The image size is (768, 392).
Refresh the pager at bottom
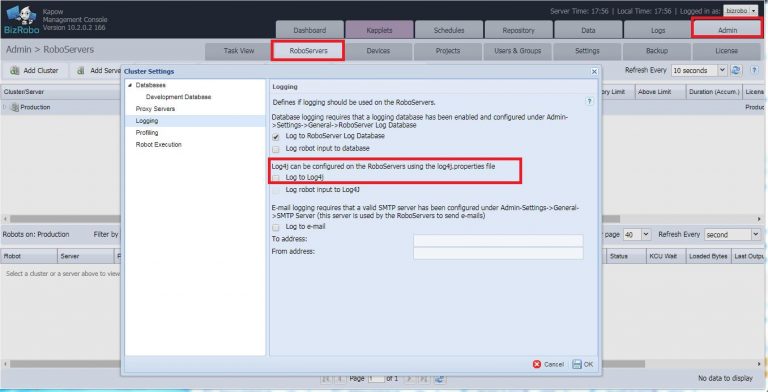[439, 379]
